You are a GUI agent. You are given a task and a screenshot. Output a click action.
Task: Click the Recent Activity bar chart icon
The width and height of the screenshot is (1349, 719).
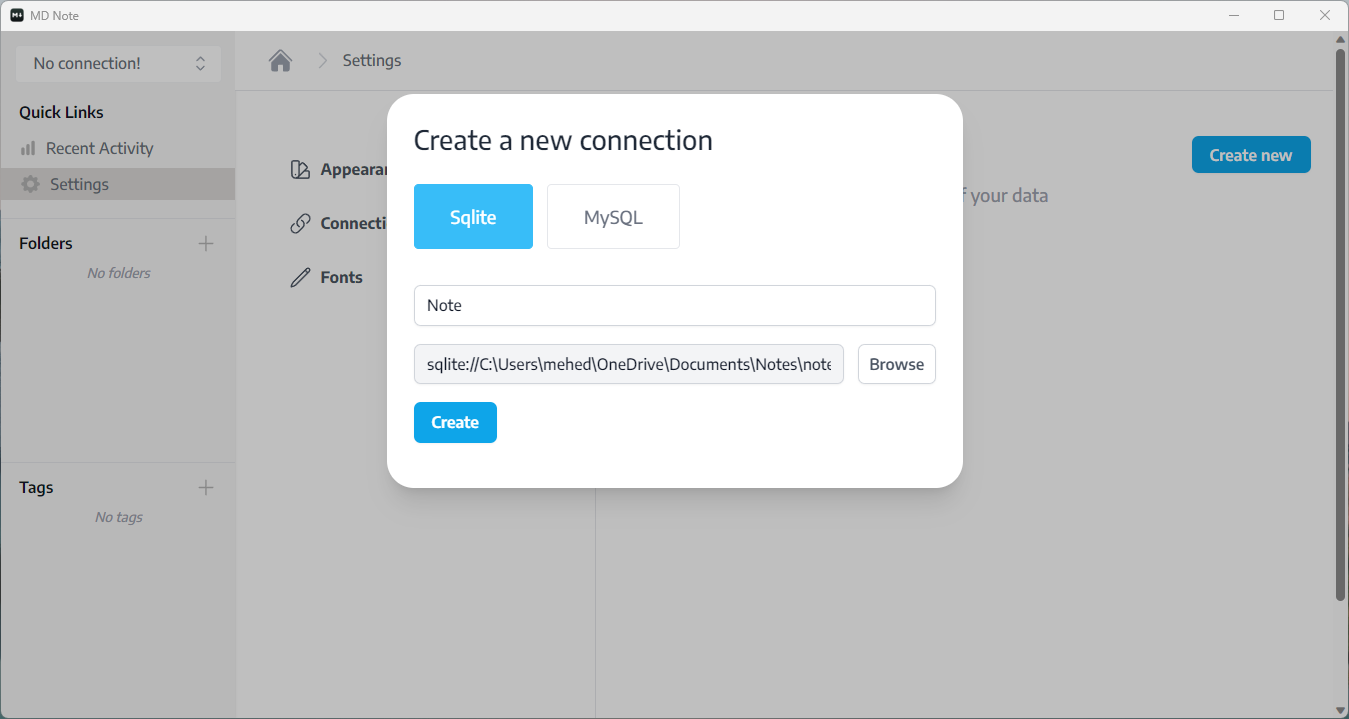click(28, 148)
